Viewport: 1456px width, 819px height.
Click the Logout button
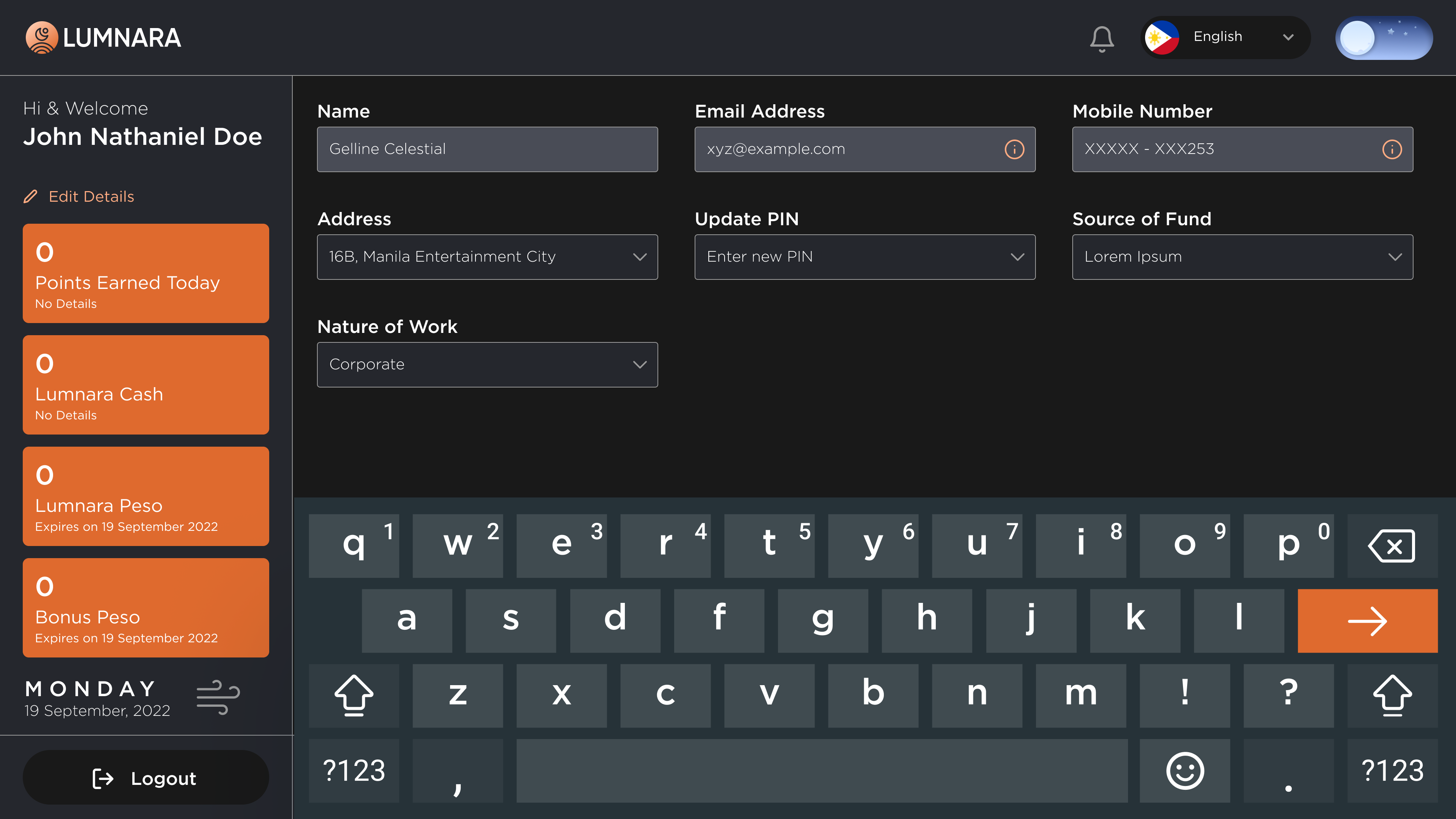pos(146,778)
